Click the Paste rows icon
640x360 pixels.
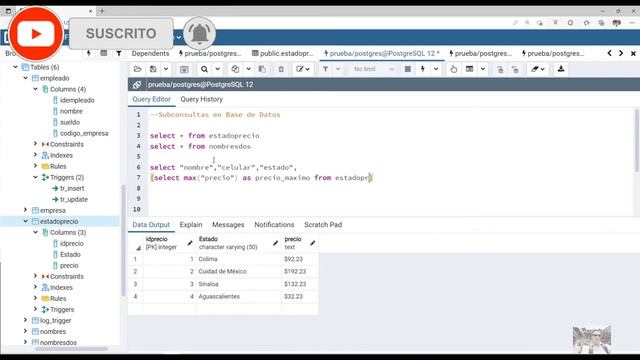(262, 69)
